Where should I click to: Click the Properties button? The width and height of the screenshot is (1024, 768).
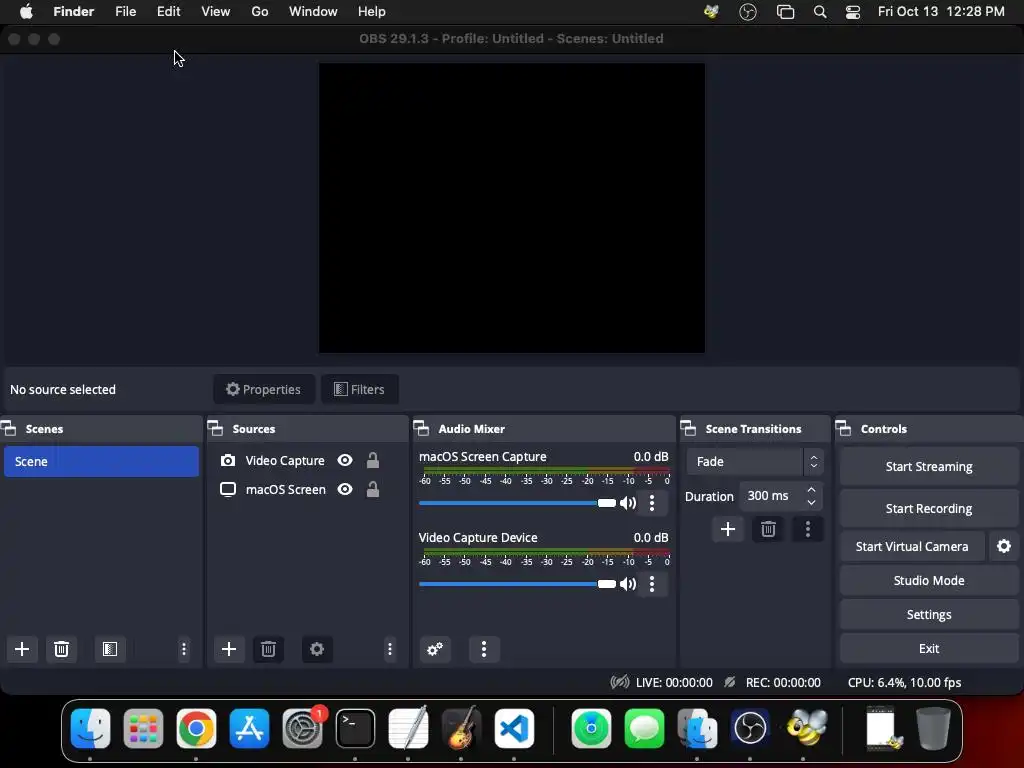click(264, 389)
